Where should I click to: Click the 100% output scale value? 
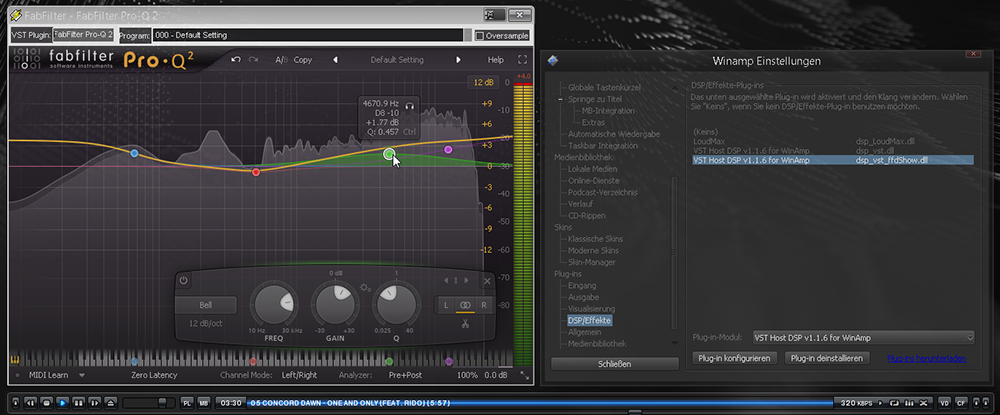pyautogui.click(x=467, y=375)
